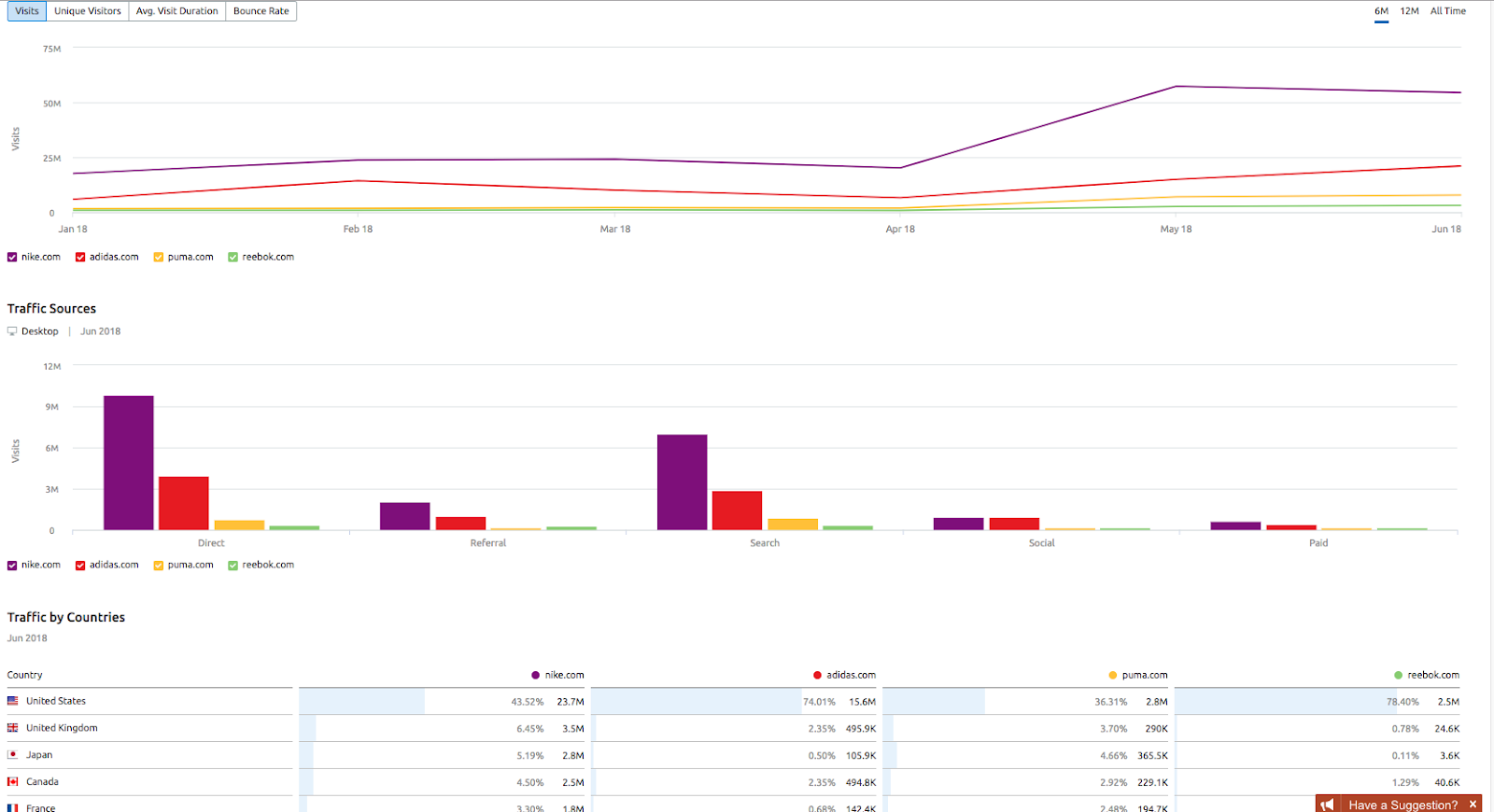The width and height of the screenshot is (1494, 812).
Task: Disable puma.com in Traffic Sources legend
Action: pos(159,566)
